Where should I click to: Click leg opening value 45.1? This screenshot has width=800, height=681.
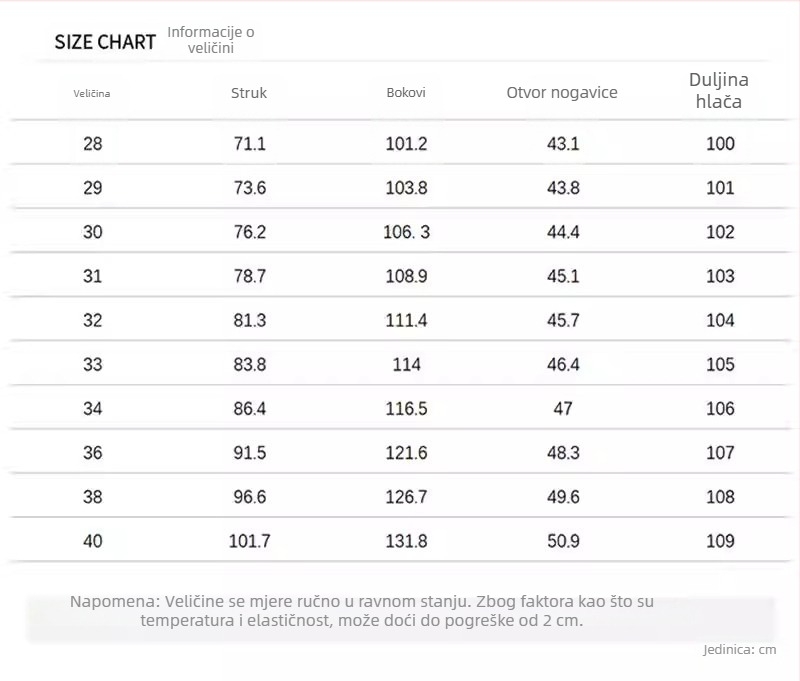[x=563, y=276]
